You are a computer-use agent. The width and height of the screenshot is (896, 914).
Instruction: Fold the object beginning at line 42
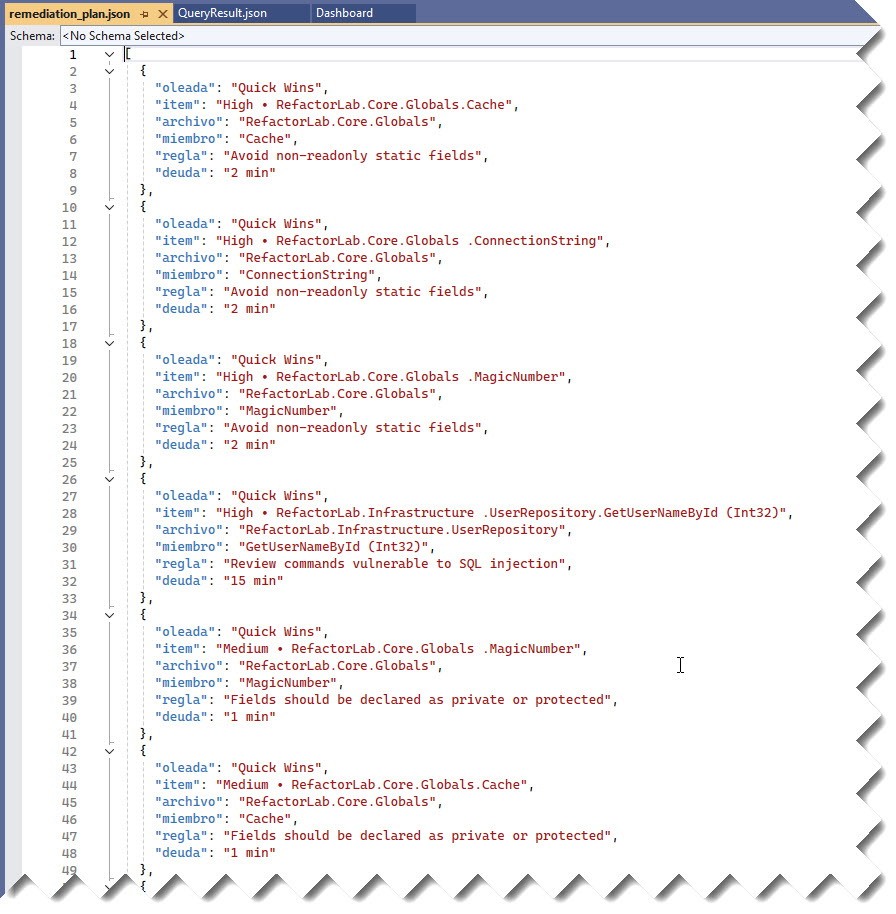[110, 751]
